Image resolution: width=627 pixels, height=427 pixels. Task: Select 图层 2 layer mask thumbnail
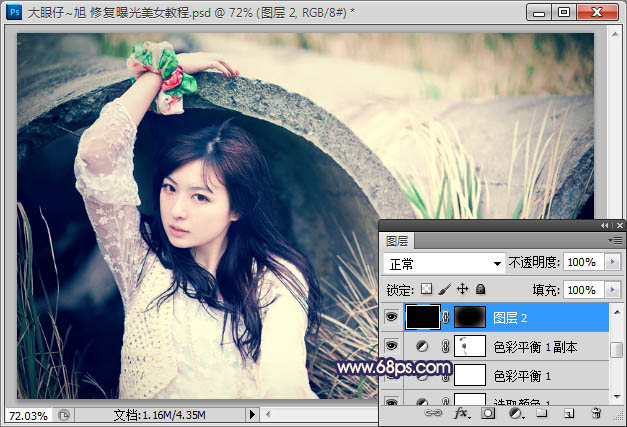[470, 317]
